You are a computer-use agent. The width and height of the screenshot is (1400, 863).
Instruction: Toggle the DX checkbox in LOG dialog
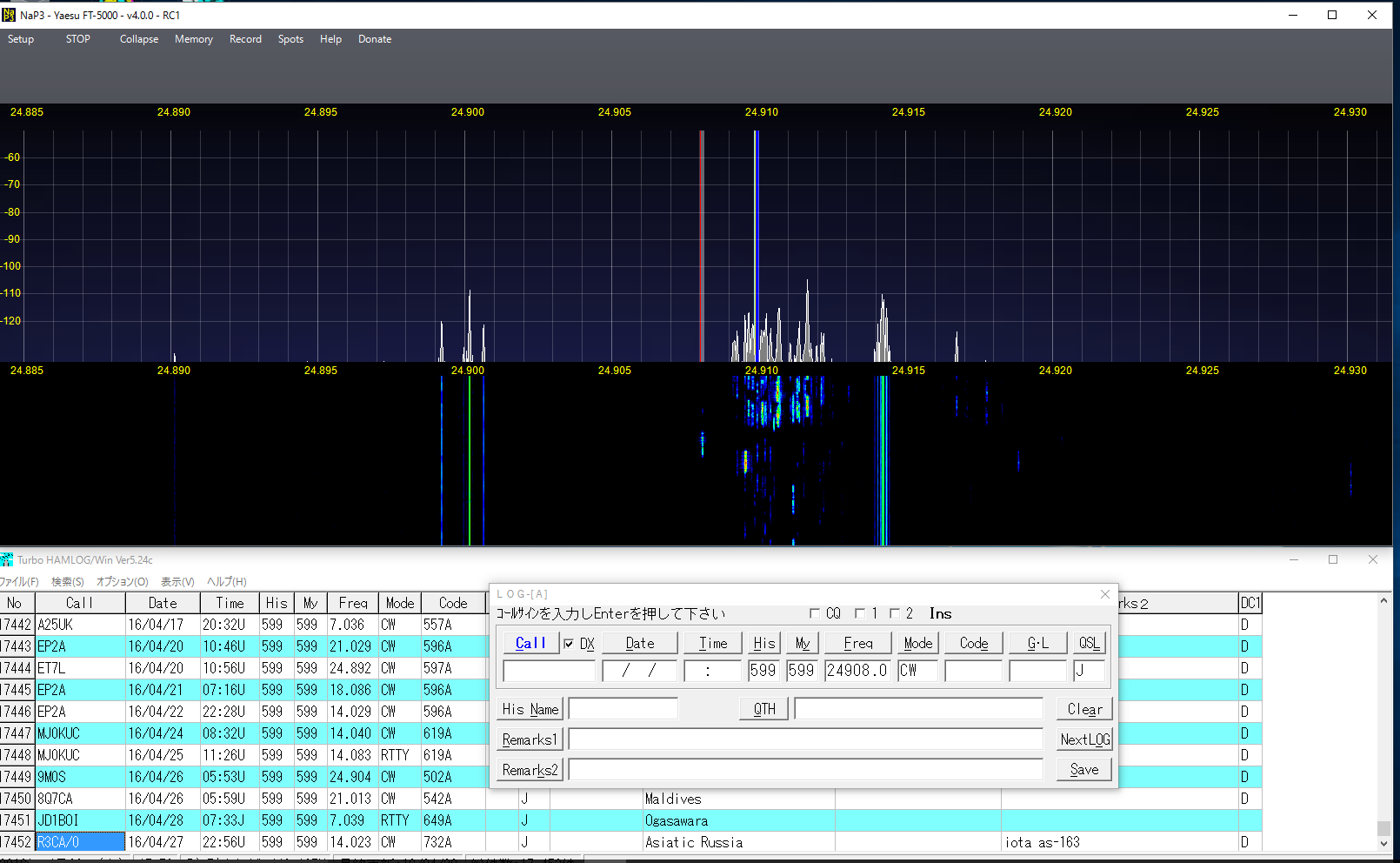pyautogui.click(x=569, y=644)
